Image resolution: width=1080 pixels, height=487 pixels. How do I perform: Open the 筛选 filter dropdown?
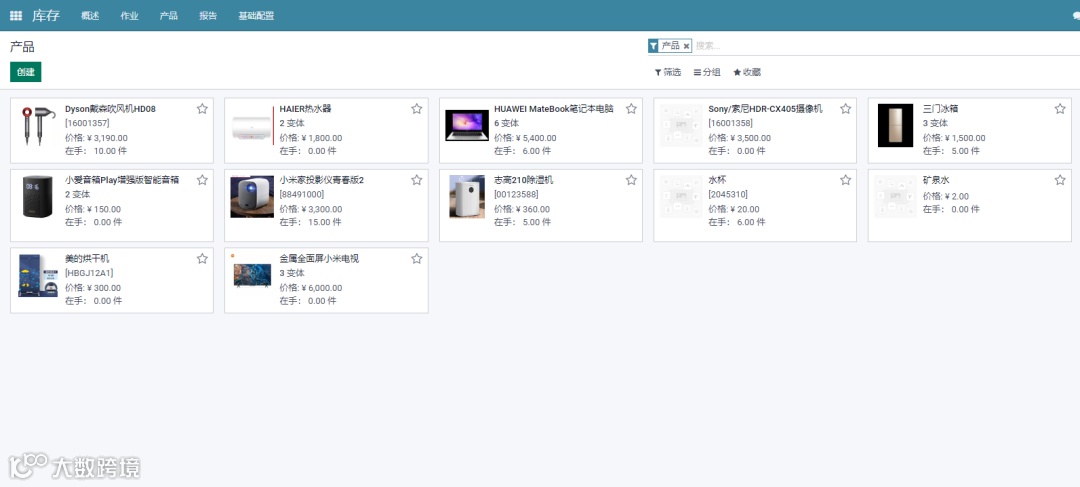[667, 72]
